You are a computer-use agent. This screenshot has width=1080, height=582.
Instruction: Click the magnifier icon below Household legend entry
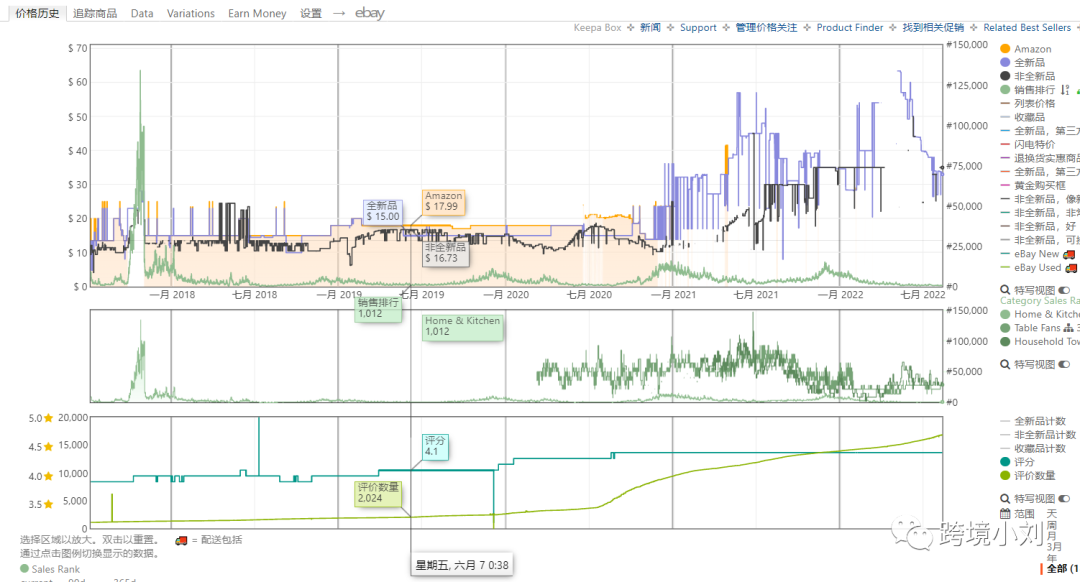pos(1005,364)
